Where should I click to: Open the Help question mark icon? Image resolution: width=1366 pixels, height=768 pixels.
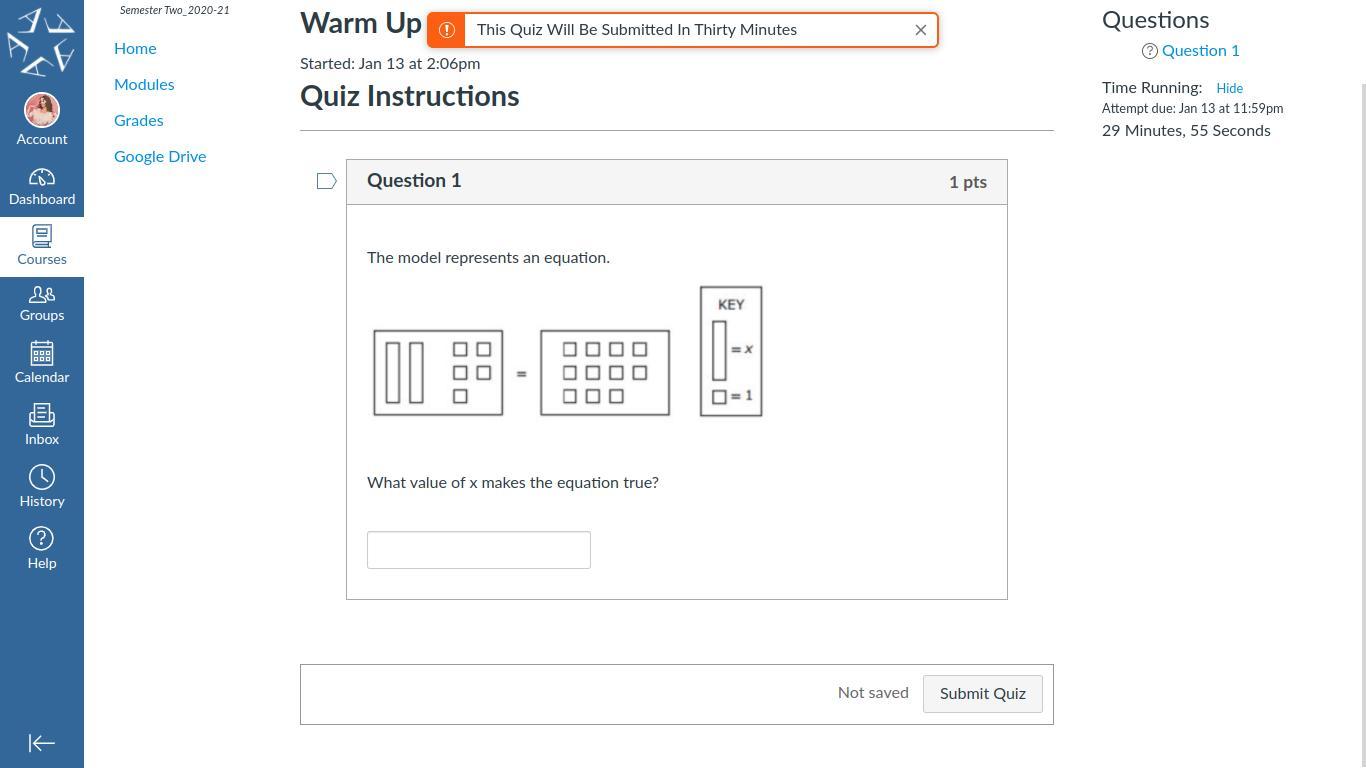(42, 539)
